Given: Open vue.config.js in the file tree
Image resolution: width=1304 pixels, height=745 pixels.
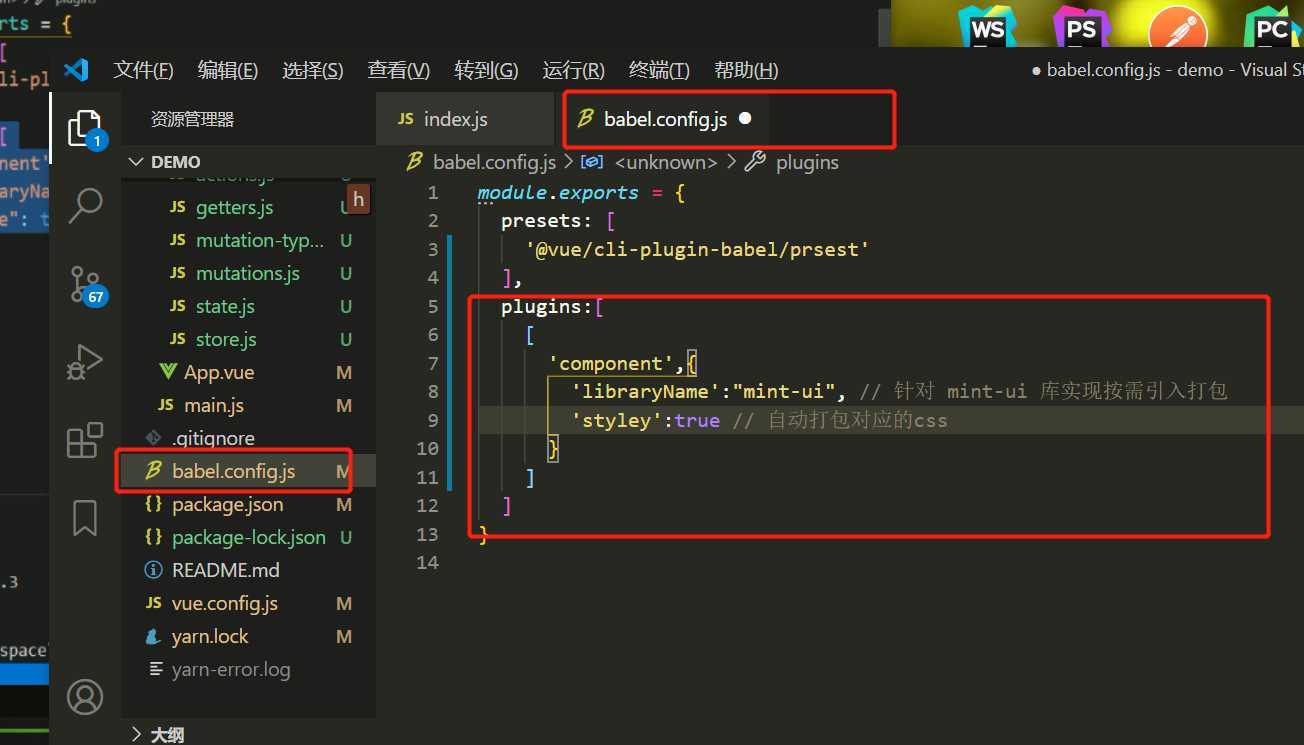Looking at the screenshot, I should click(x=225, y=603).
